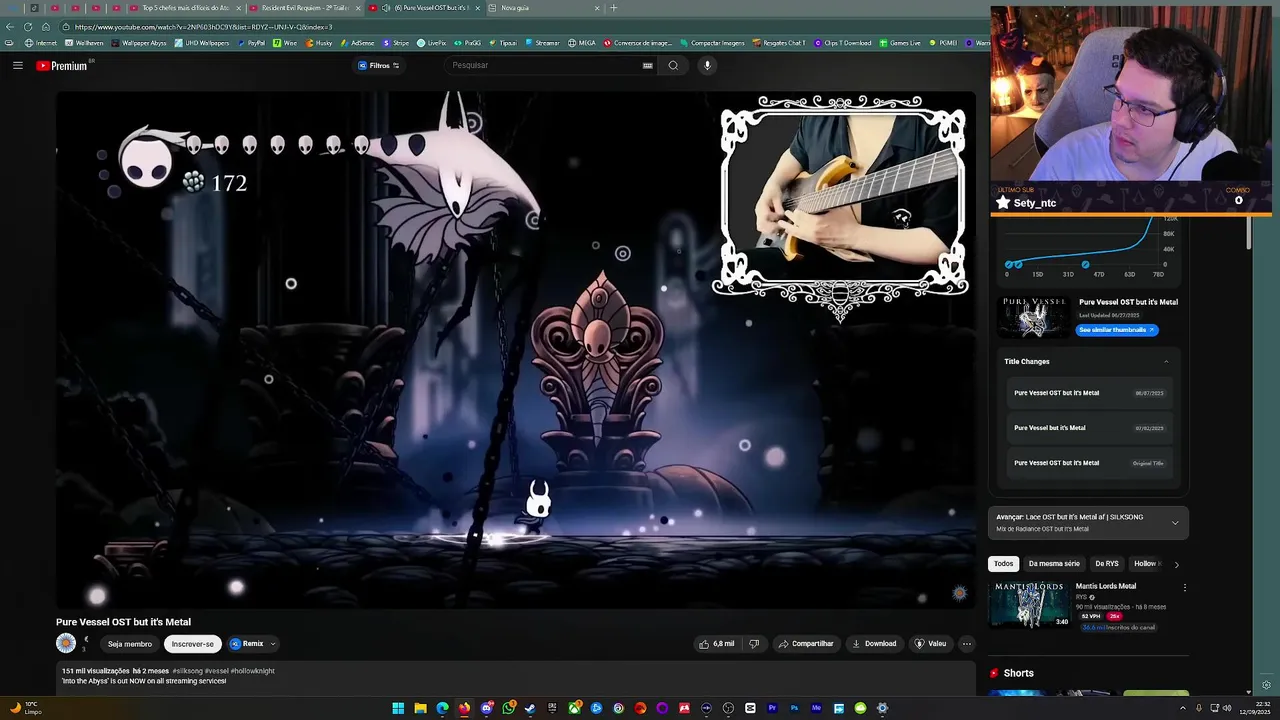
Task: Open the Streamar bookmark
Action: click(x=542, y=43)
